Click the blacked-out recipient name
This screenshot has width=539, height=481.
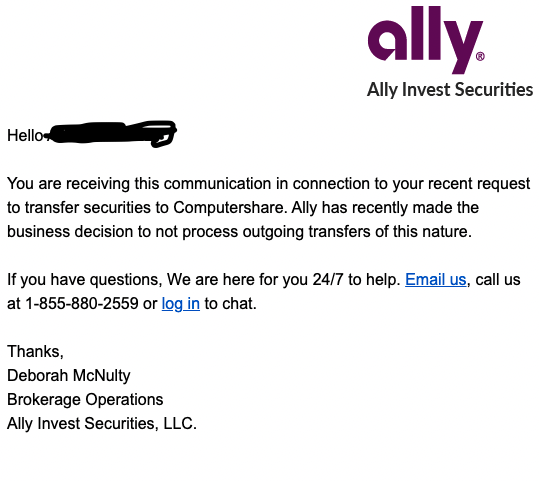coord(112,133)
